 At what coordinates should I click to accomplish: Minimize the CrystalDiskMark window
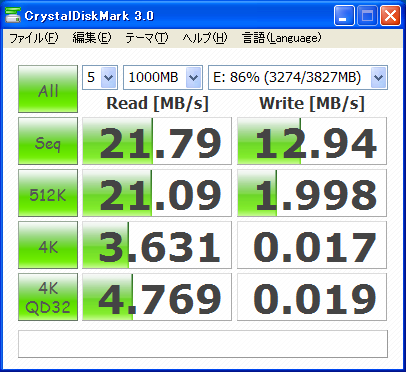coord(344,16)
